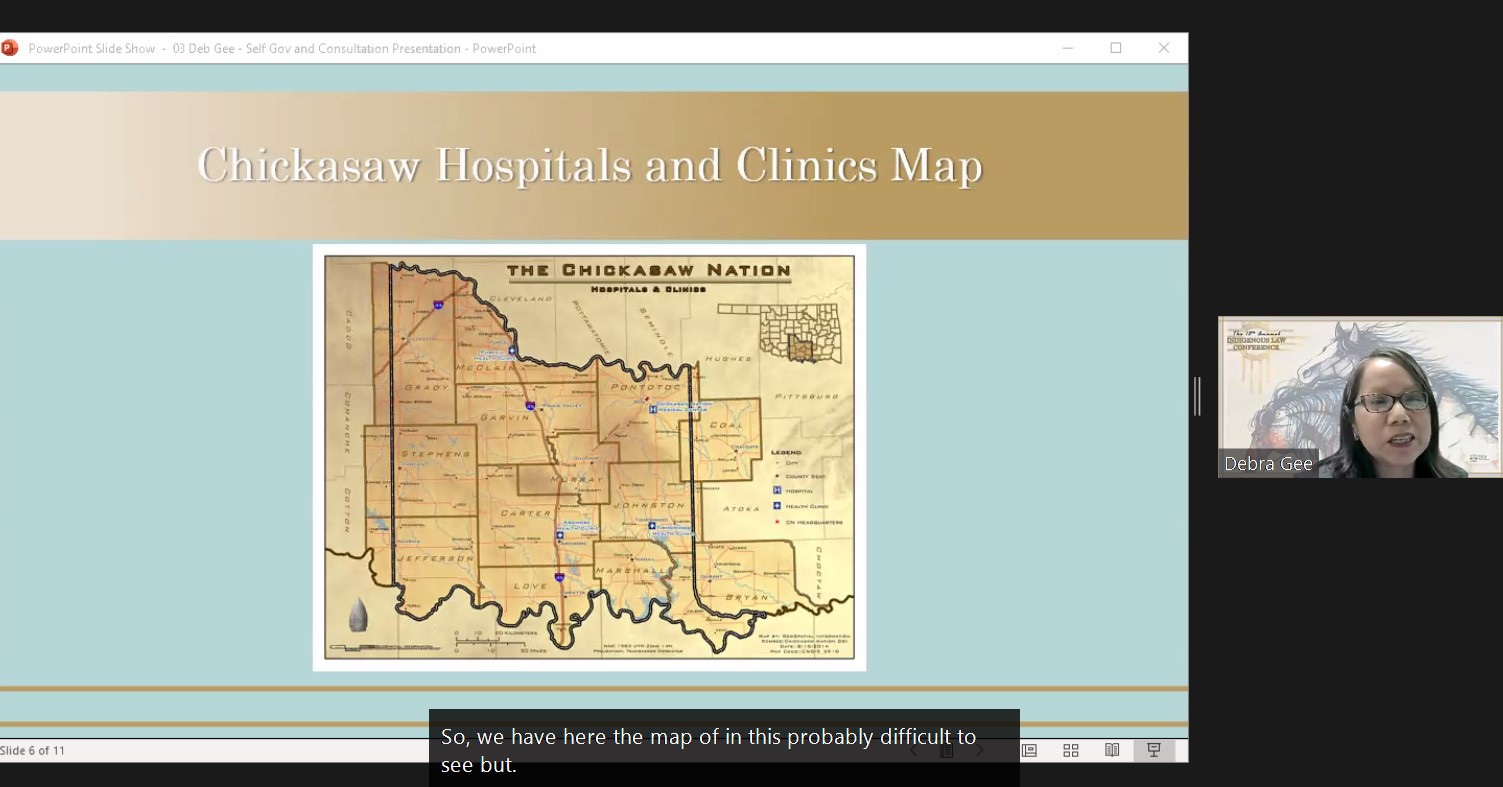Advance to next slide using right arrow

click(980, 750)
